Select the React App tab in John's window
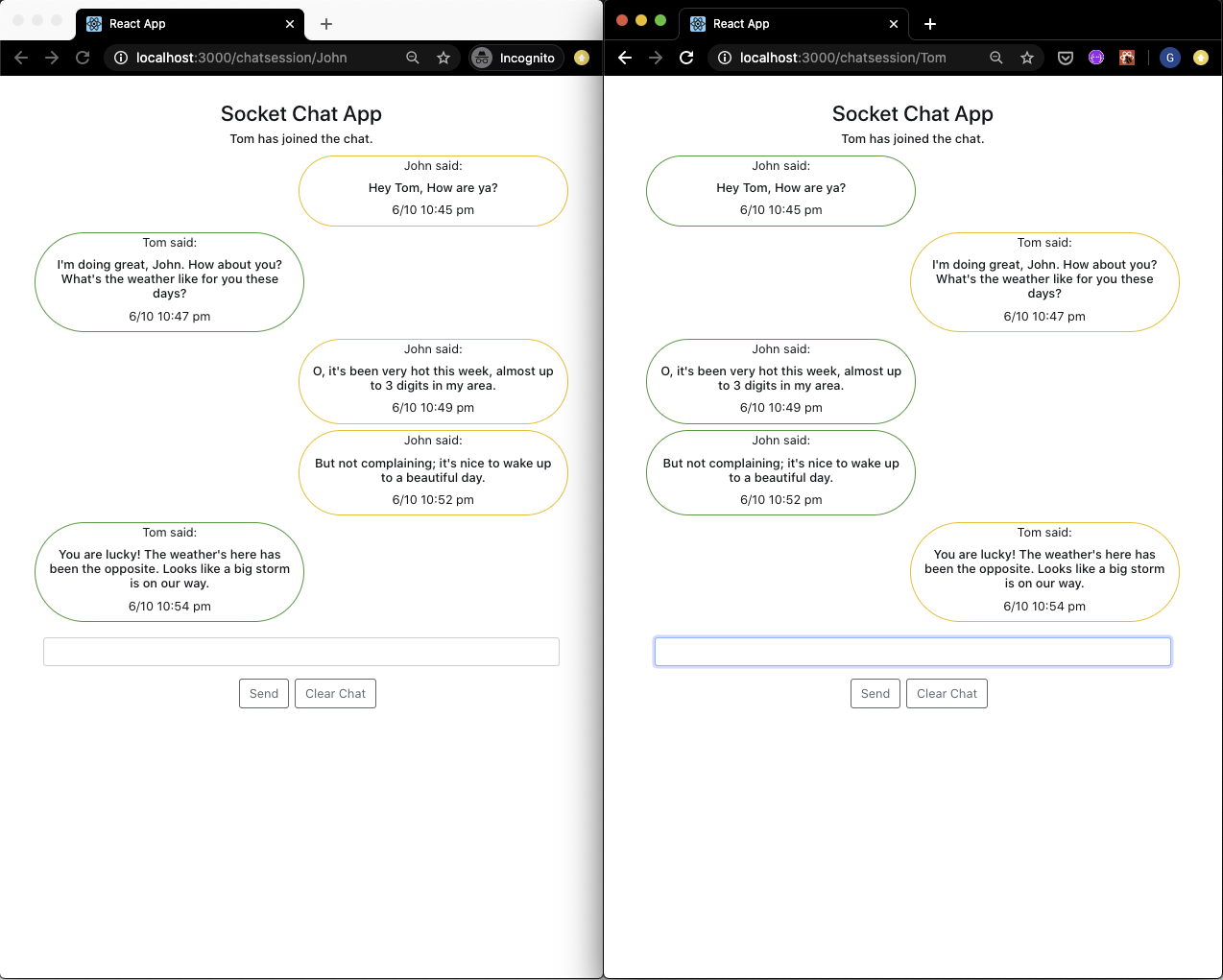The height and width of the screenshot is (980, 1223). tap(190, 24)
